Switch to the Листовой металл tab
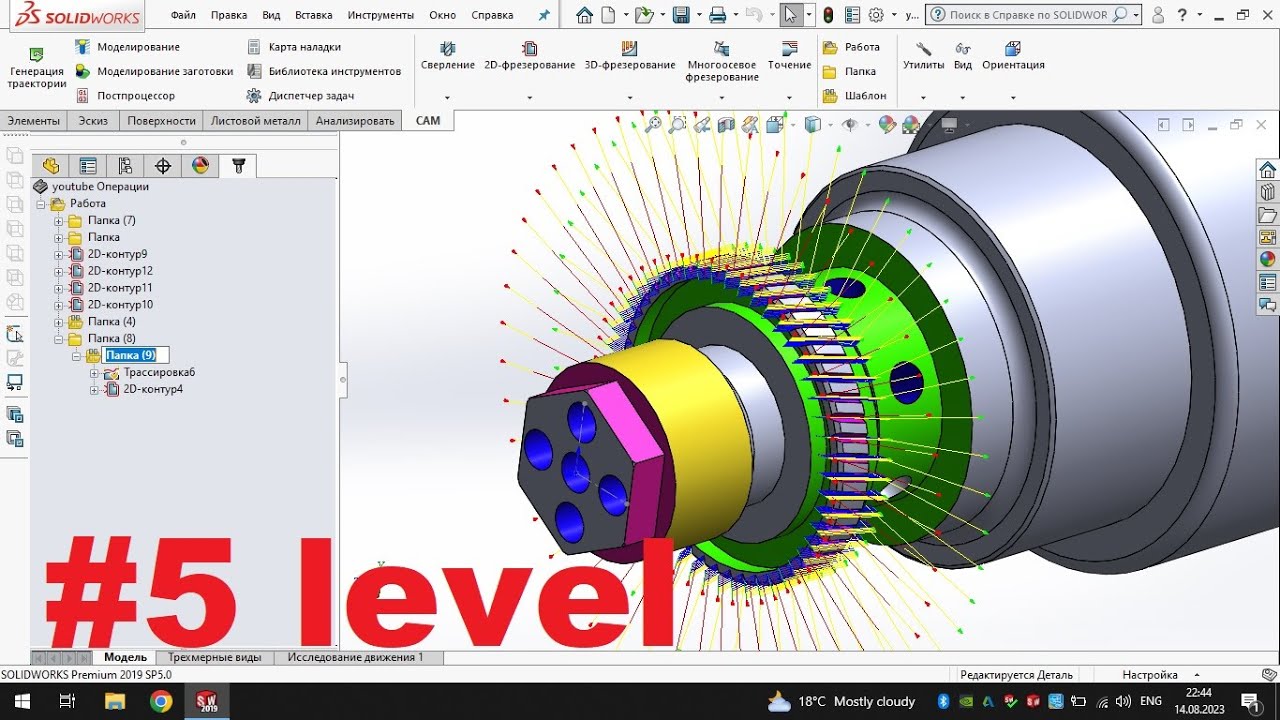Image resolution: width=1280 pixels, height=720 pixels. pyautogui.click(x=255, y=120)
